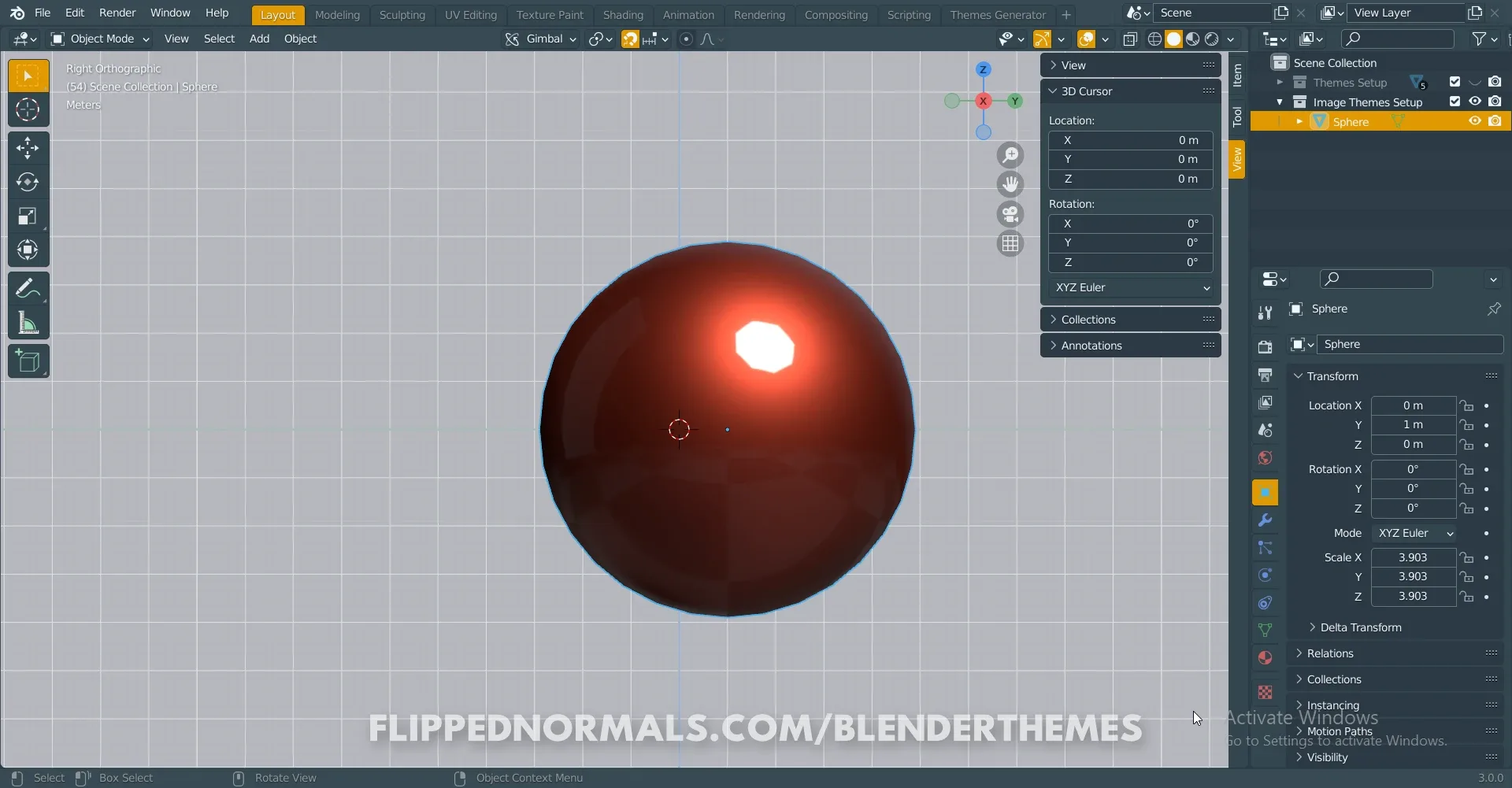This screenshot has width=1512, height=788.
Task: Open the File menu
Action: tap(43, 13)
